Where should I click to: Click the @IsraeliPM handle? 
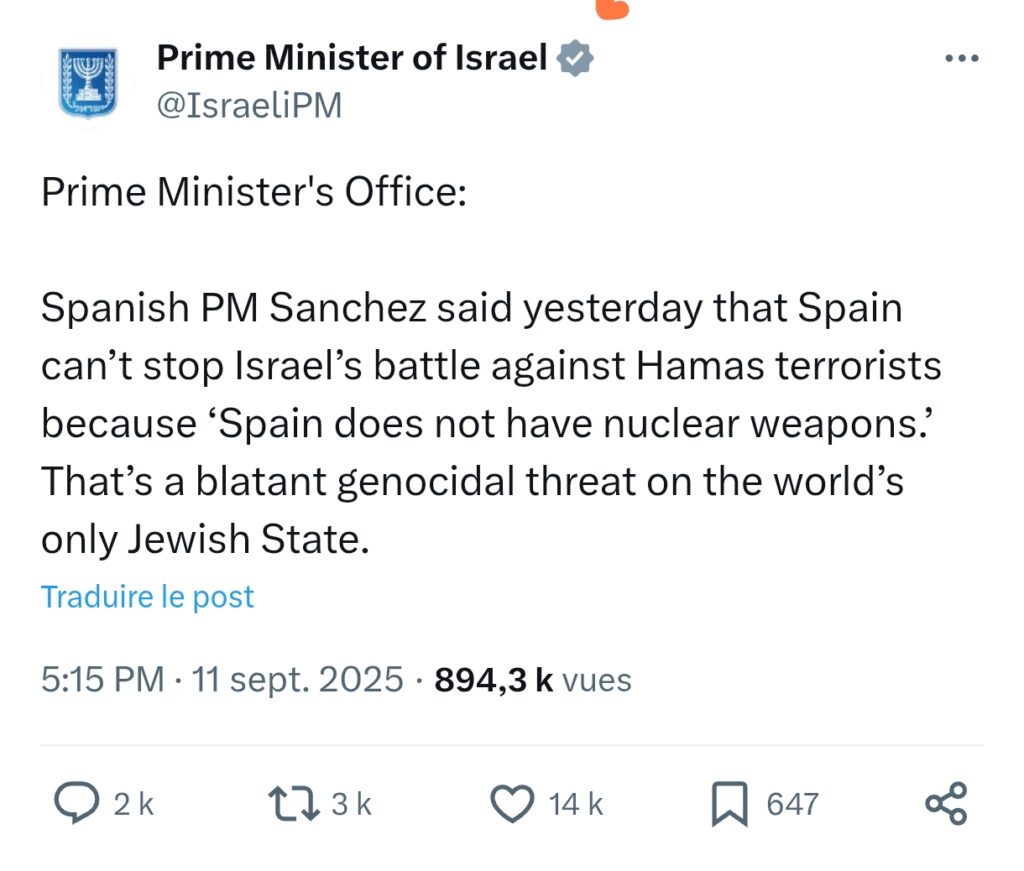coord(249,105)
